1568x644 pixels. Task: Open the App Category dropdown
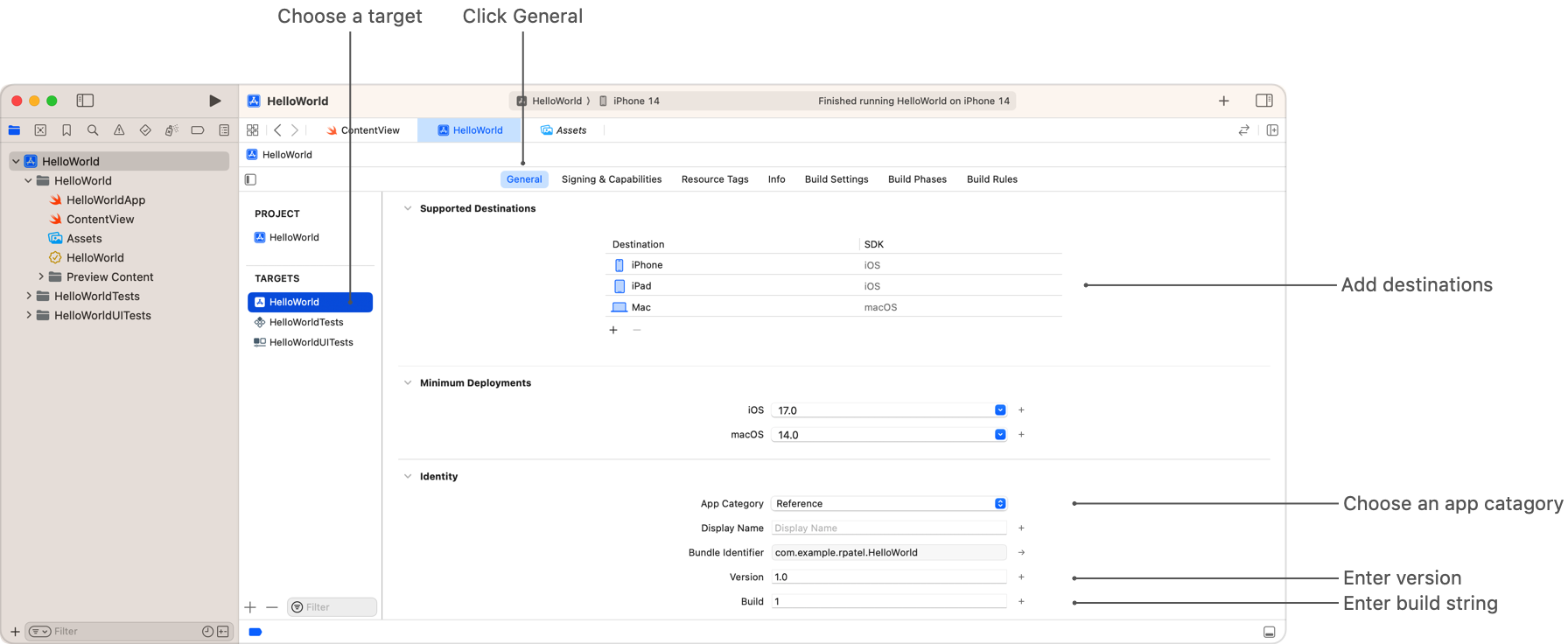(x=1000, y=504)
